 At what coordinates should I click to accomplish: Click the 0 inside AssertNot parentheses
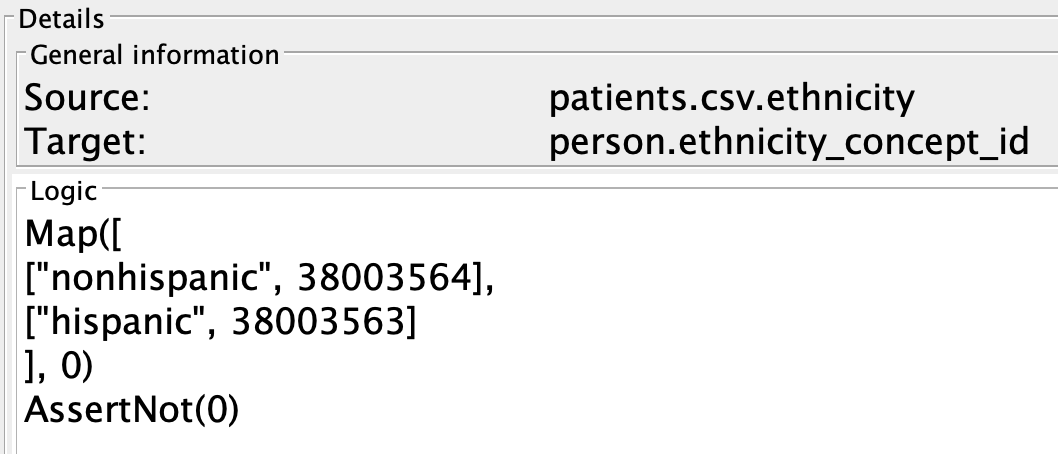pos(215,410)
